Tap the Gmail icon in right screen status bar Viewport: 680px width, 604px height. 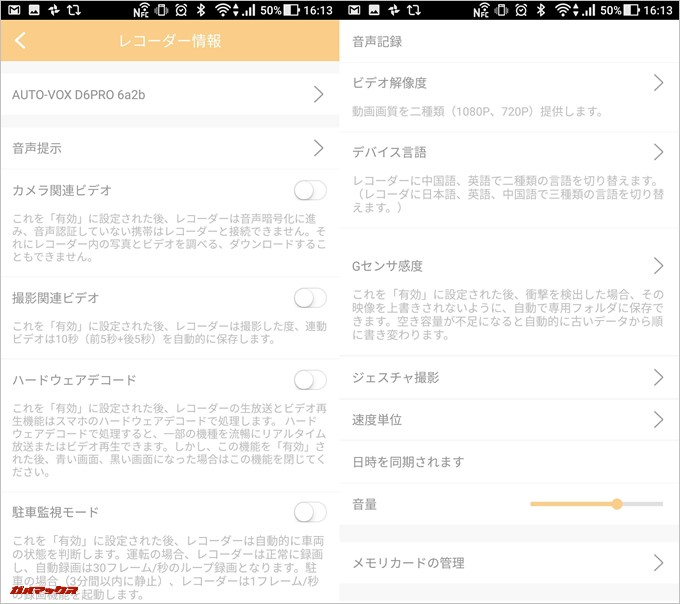[354, 10]
